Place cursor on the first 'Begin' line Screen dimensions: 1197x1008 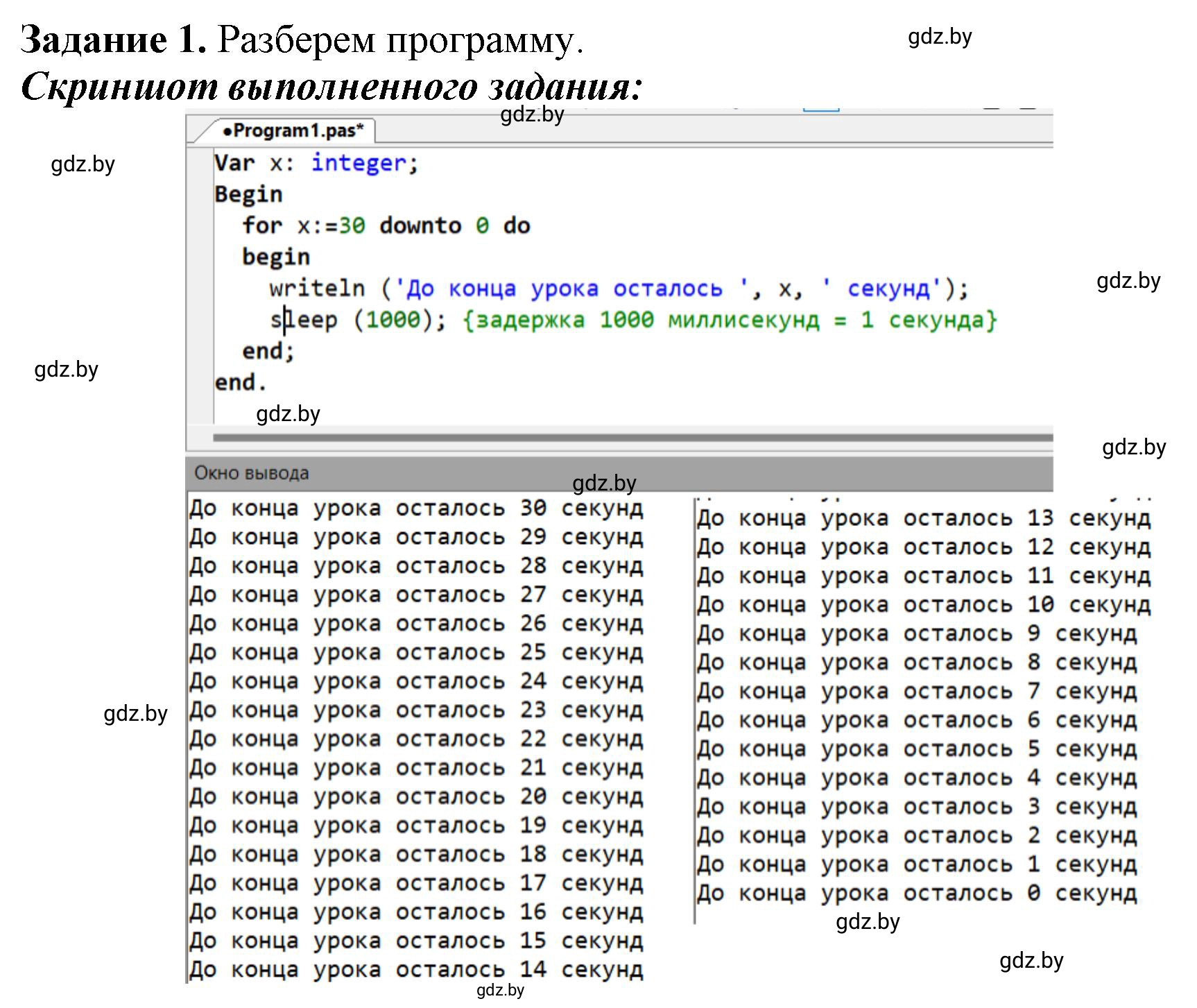coord(248,194)
